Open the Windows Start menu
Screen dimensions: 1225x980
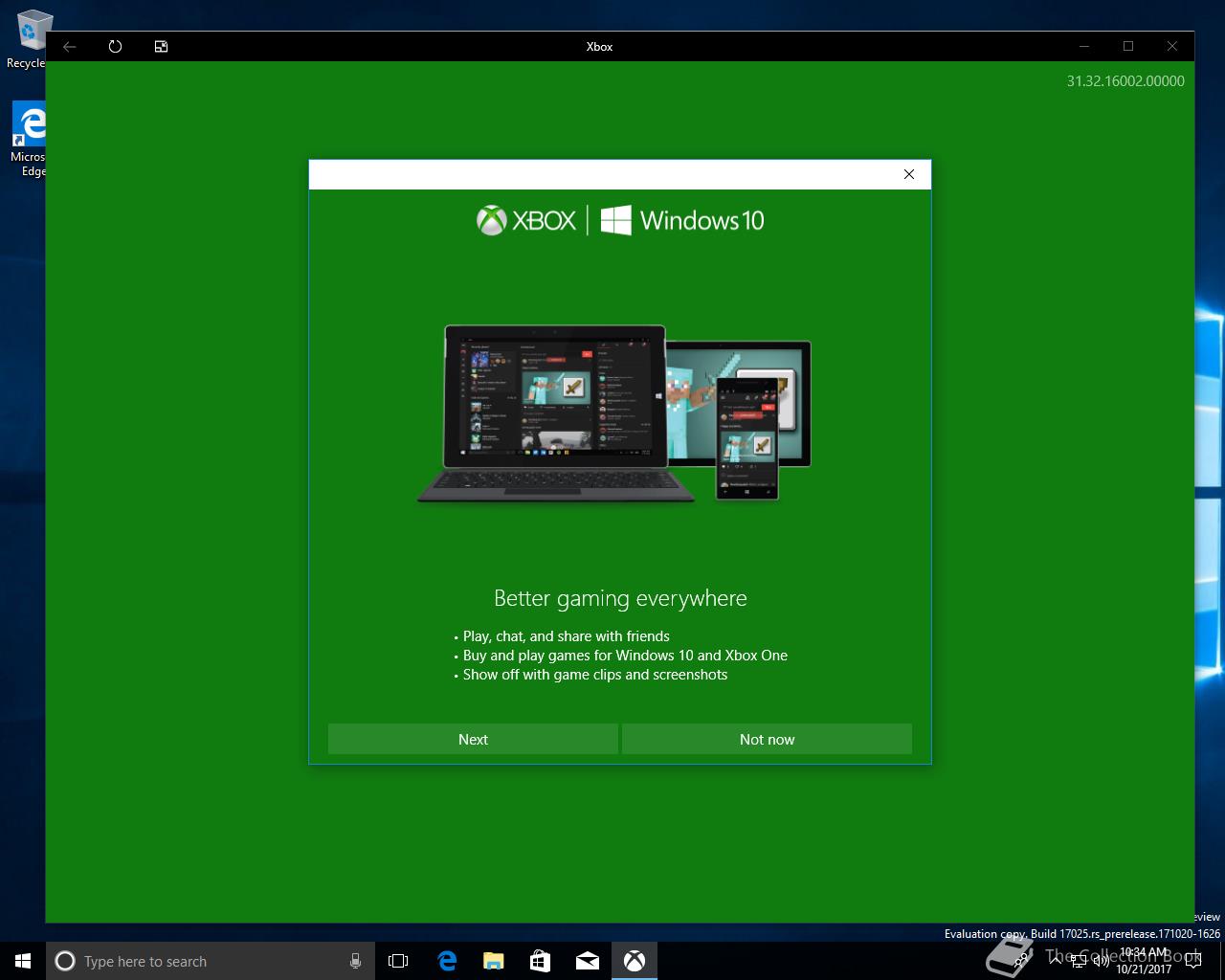[23, 961]
